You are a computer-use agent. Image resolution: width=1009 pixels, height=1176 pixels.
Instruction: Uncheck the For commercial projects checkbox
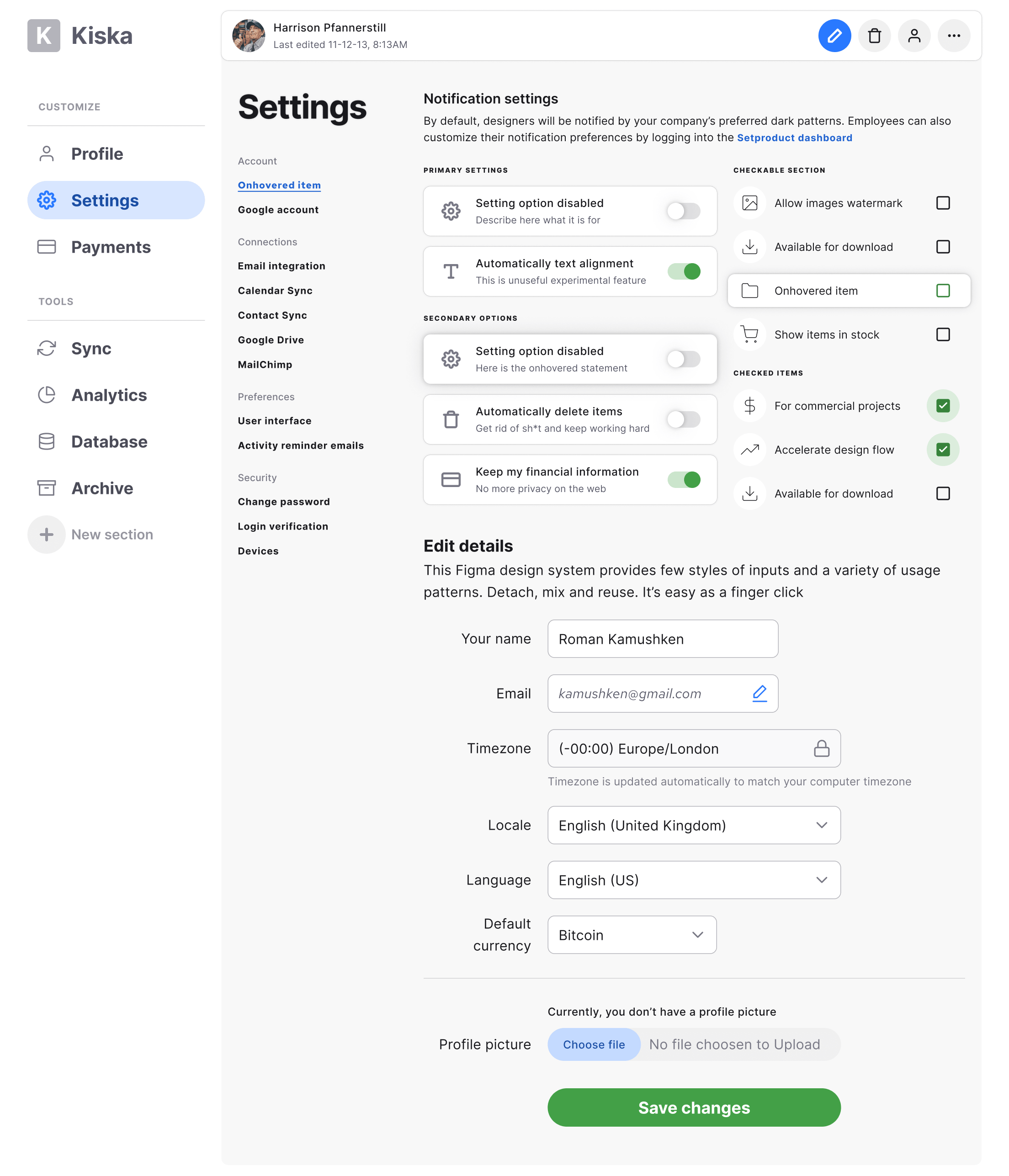coord(943,405)
